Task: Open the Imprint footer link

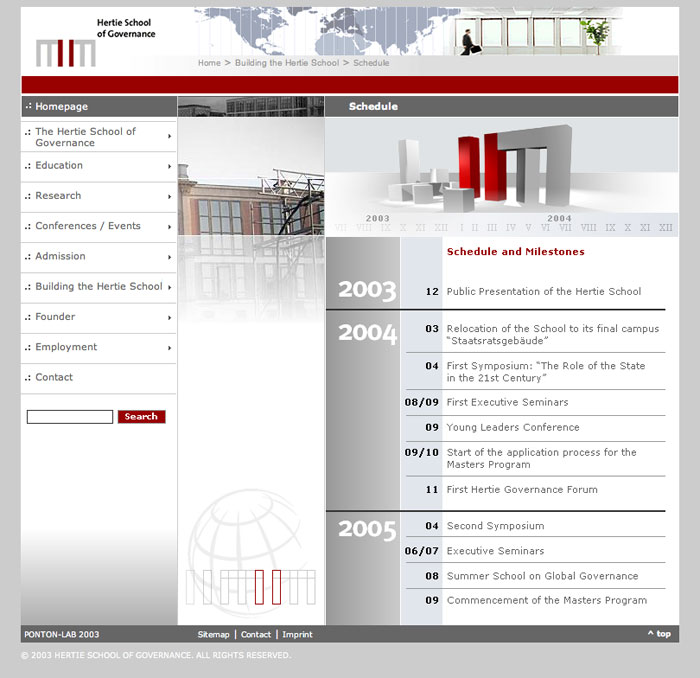Action: point(297,634)
